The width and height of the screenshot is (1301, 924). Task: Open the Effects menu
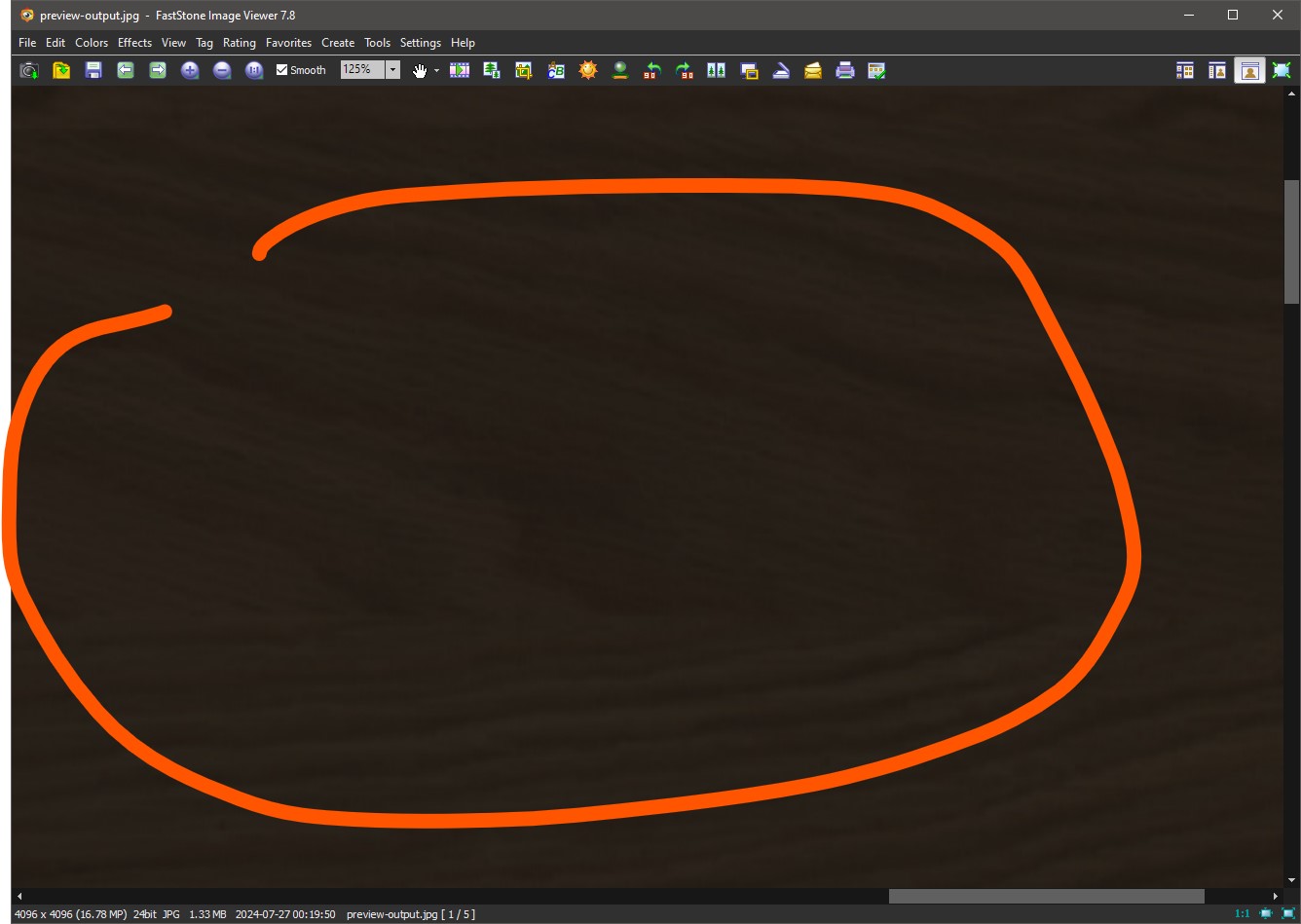[134, 43]
